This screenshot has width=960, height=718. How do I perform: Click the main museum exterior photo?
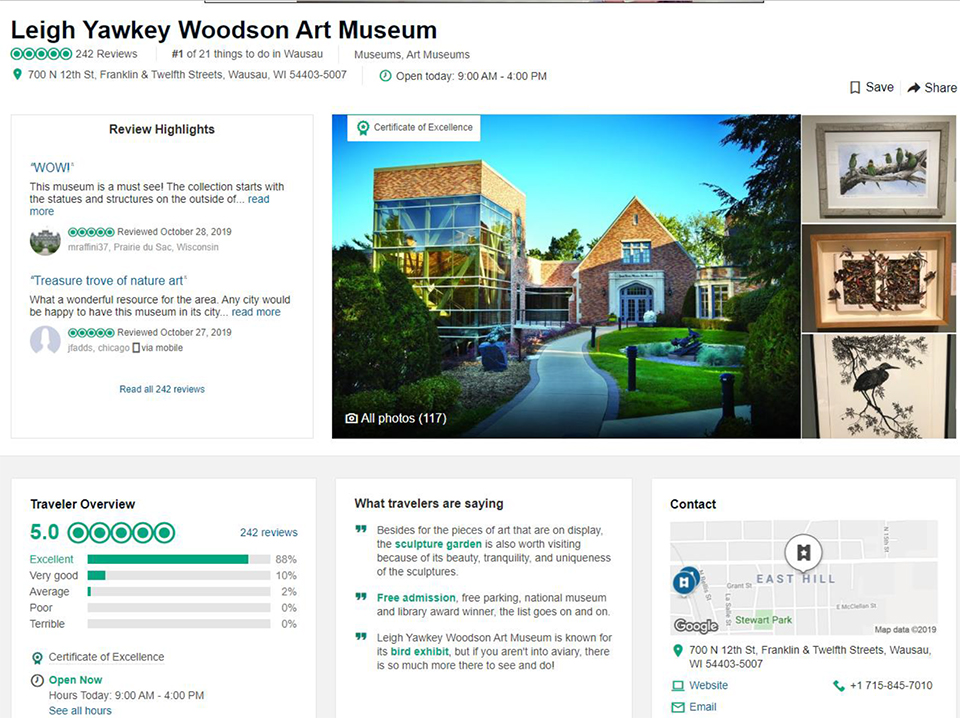coord(566,277)
